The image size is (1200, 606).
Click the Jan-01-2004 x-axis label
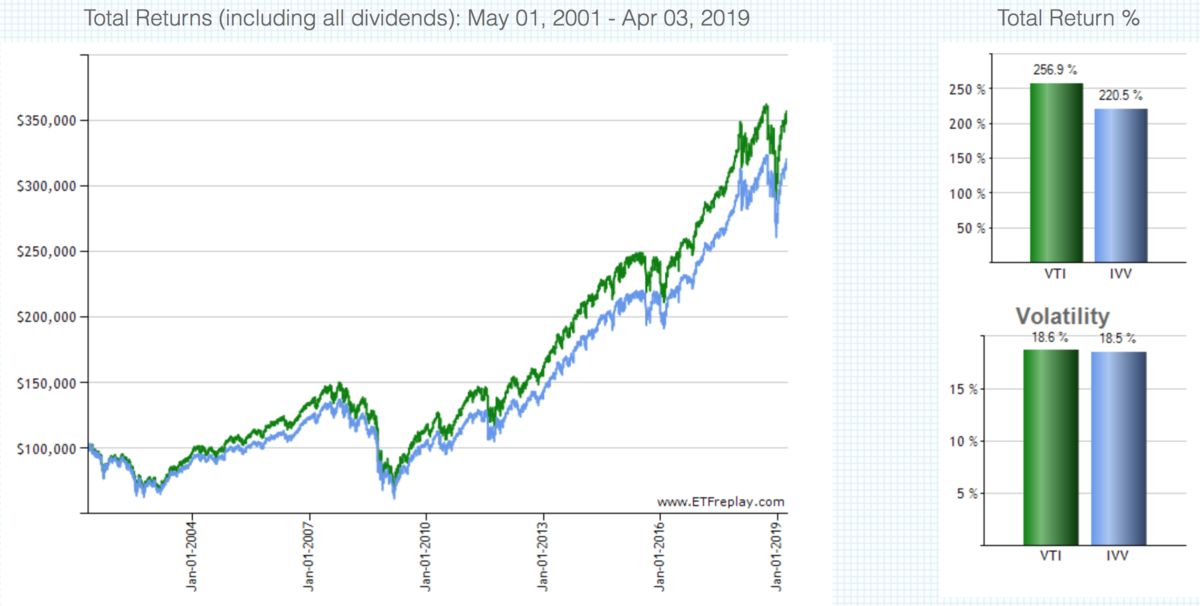click(191, 557)
